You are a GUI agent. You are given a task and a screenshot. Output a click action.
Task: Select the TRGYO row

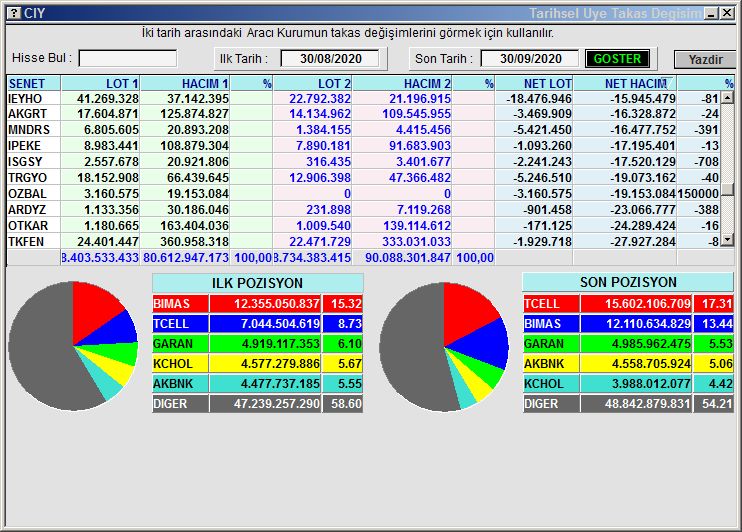363,178
